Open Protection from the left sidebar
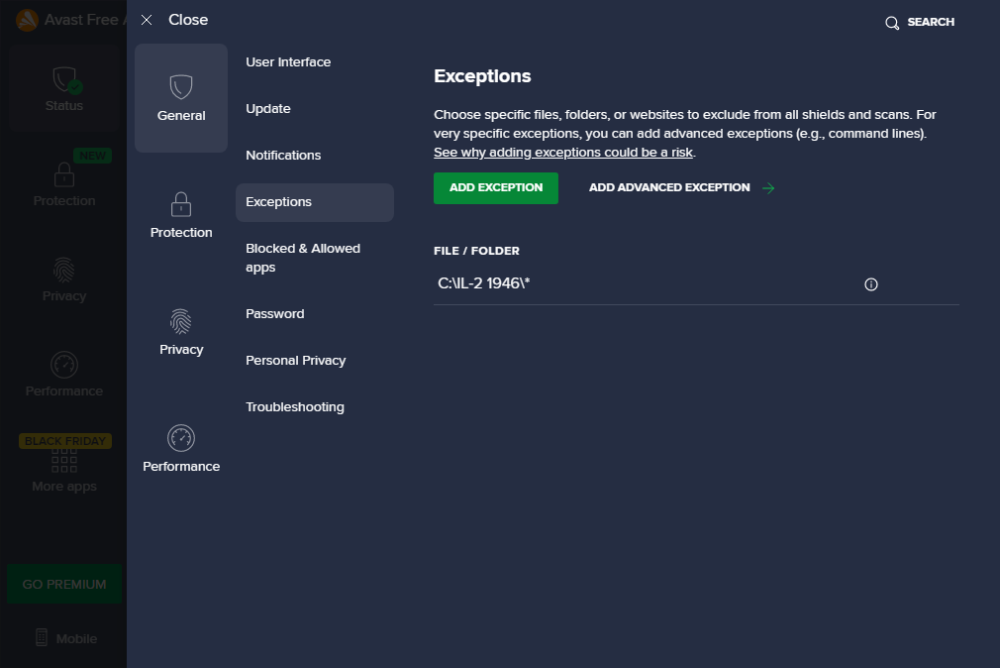Screen dimensions: 1000x668 [63, 185]
